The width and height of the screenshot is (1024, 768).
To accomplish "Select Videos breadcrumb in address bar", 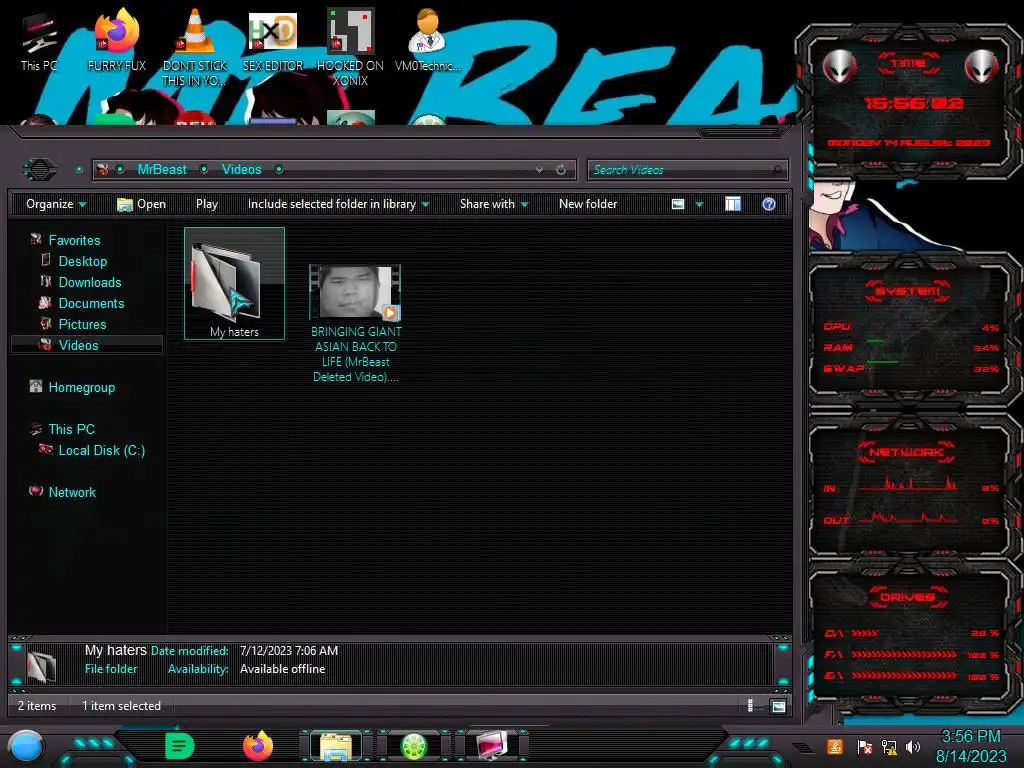I will 242,170.
